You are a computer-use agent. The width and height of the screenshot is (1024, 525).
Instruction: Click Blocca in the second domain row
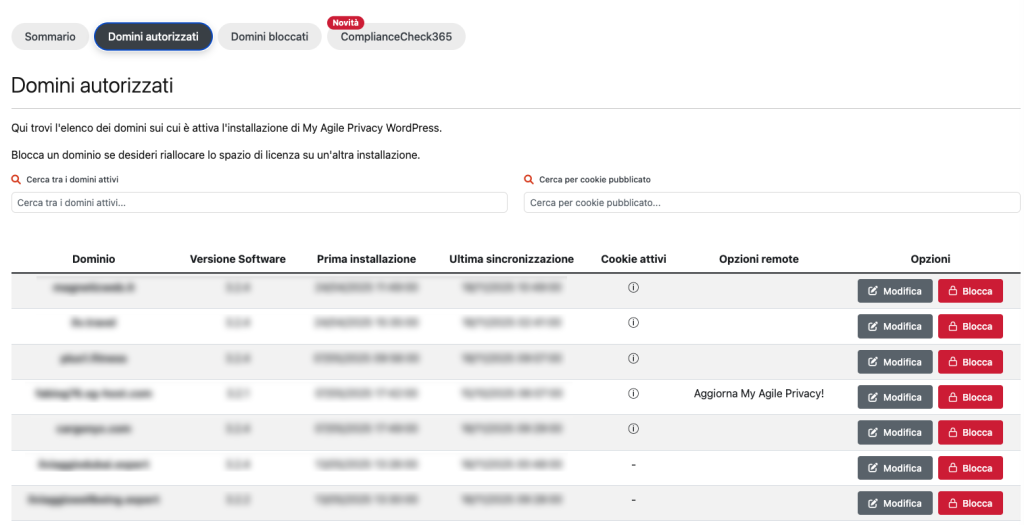coord(969,326)
